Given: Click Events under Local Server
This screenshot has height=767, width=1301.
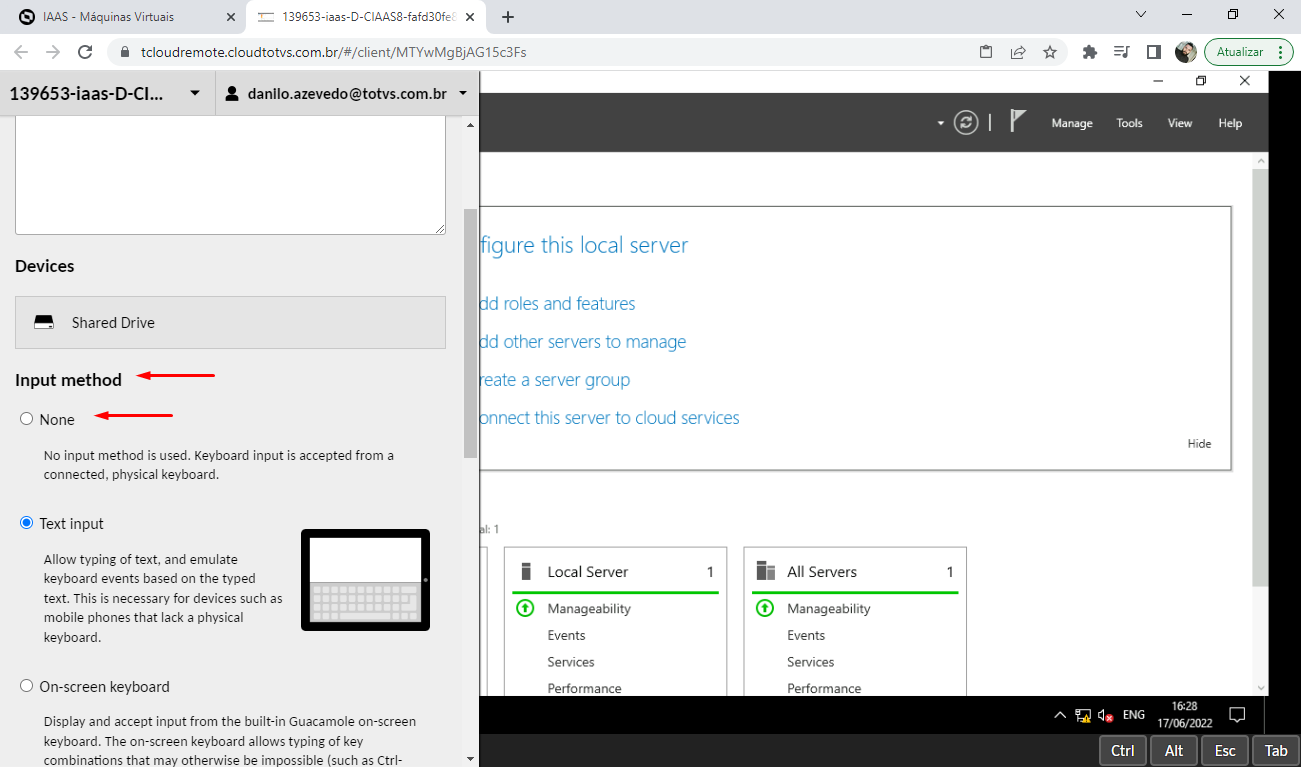Looking at the screenshot, I should click(566, 635).
